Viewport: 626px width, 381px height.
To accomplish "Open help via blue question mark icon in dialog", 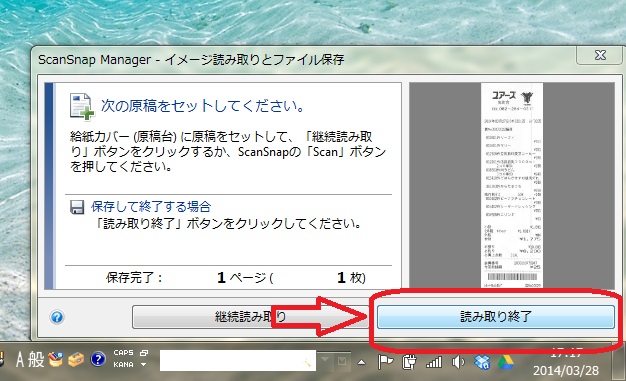I will [57, 317].
